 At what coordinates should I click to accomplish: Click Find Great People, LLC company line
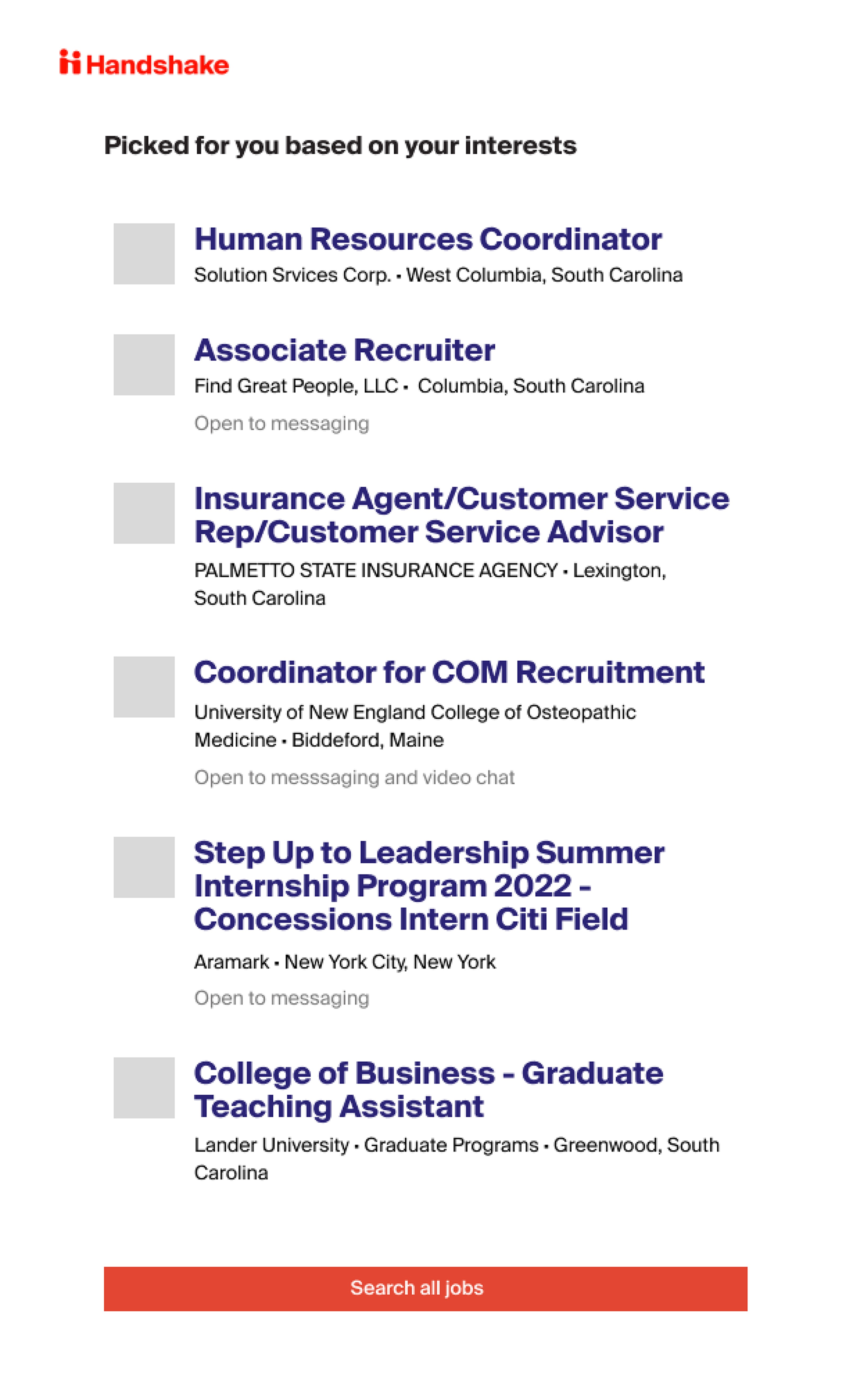[x=419, y=386]
